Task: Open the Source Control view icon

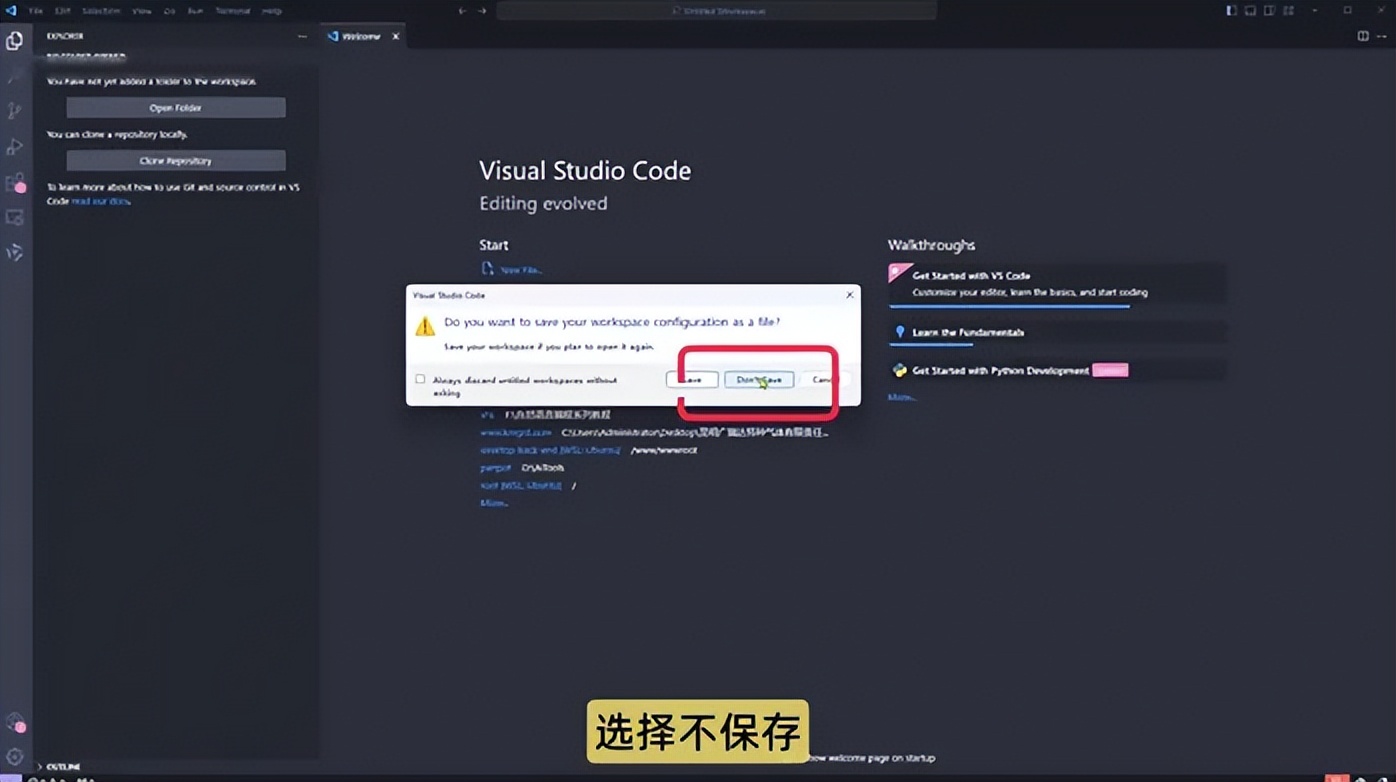Action: pos(15,111)
